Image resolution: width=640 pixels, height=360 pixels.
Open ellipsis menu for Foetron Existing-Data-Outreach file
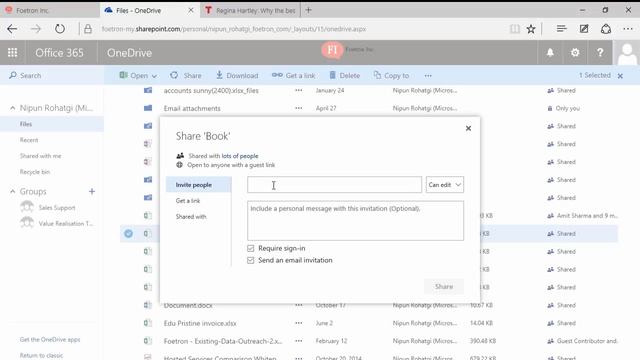299,341
